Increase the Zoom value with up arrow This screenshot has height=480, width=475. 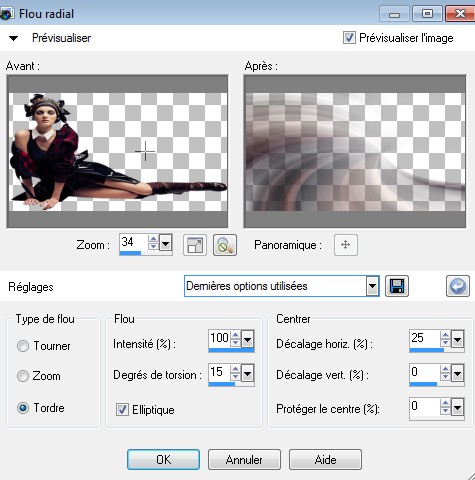pos(153,239)
